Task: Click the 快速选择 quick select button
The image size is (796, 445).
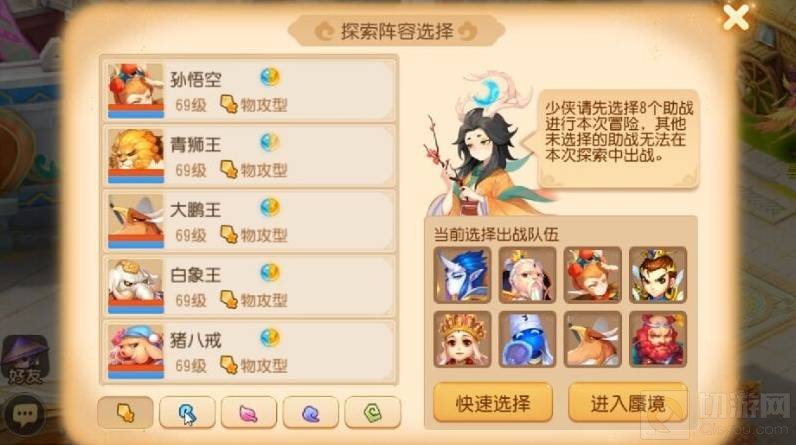Action: pos(493,403)
